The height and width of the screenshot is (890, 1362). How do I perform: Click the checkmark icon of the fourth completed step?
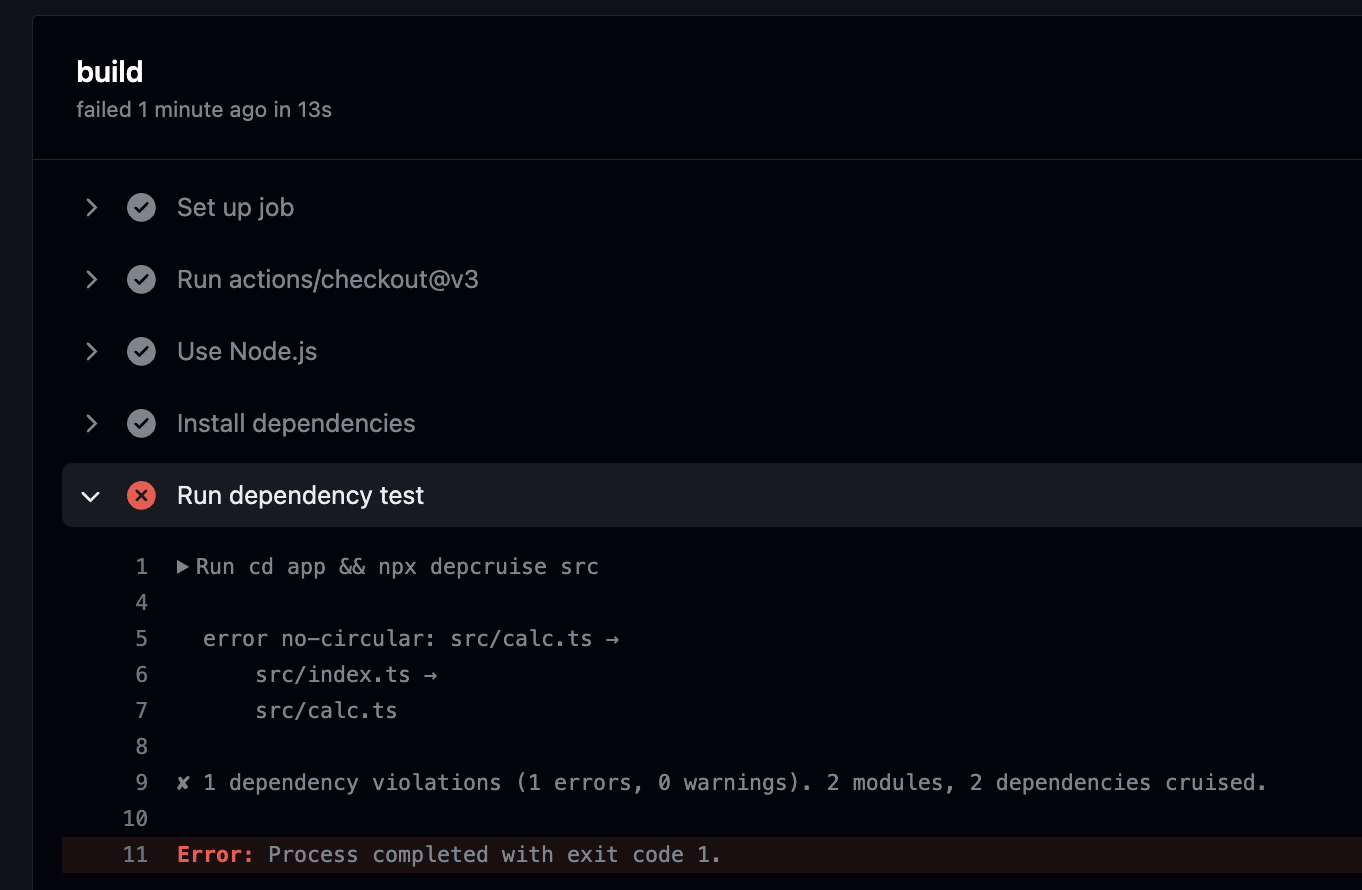pyautogui.click(x=141, y=423)
